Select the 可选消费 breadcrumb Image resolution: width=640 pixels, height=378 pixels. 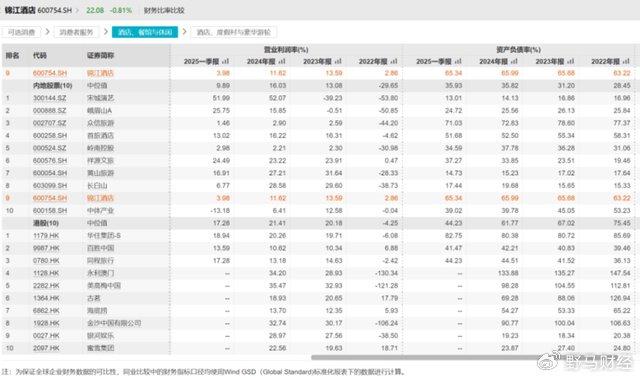pyautogui.click(x=21, y=32)
